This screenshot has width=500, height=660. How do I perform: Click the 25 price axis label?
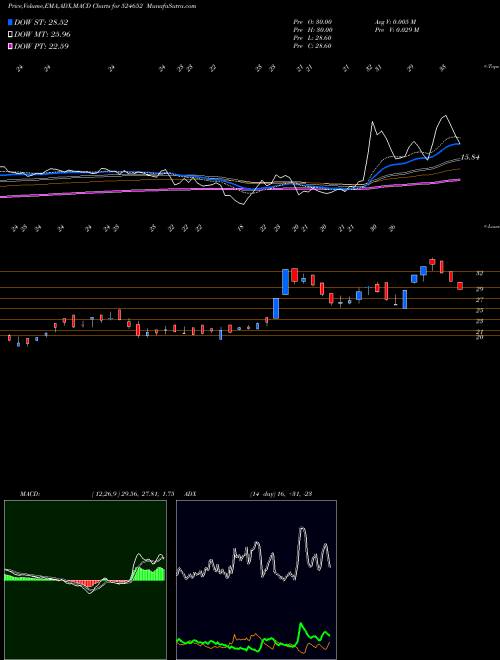point(479,311)
